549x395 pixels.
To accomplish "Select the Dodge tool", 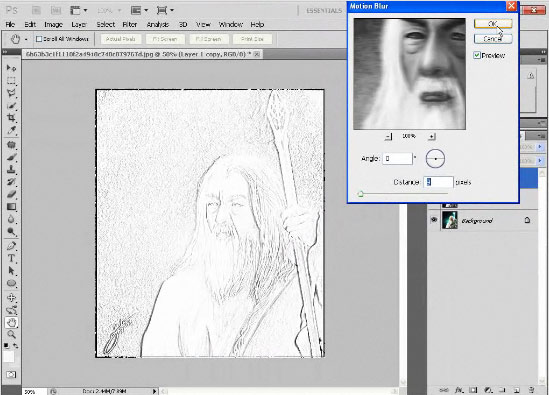I will tap(11, 231).
